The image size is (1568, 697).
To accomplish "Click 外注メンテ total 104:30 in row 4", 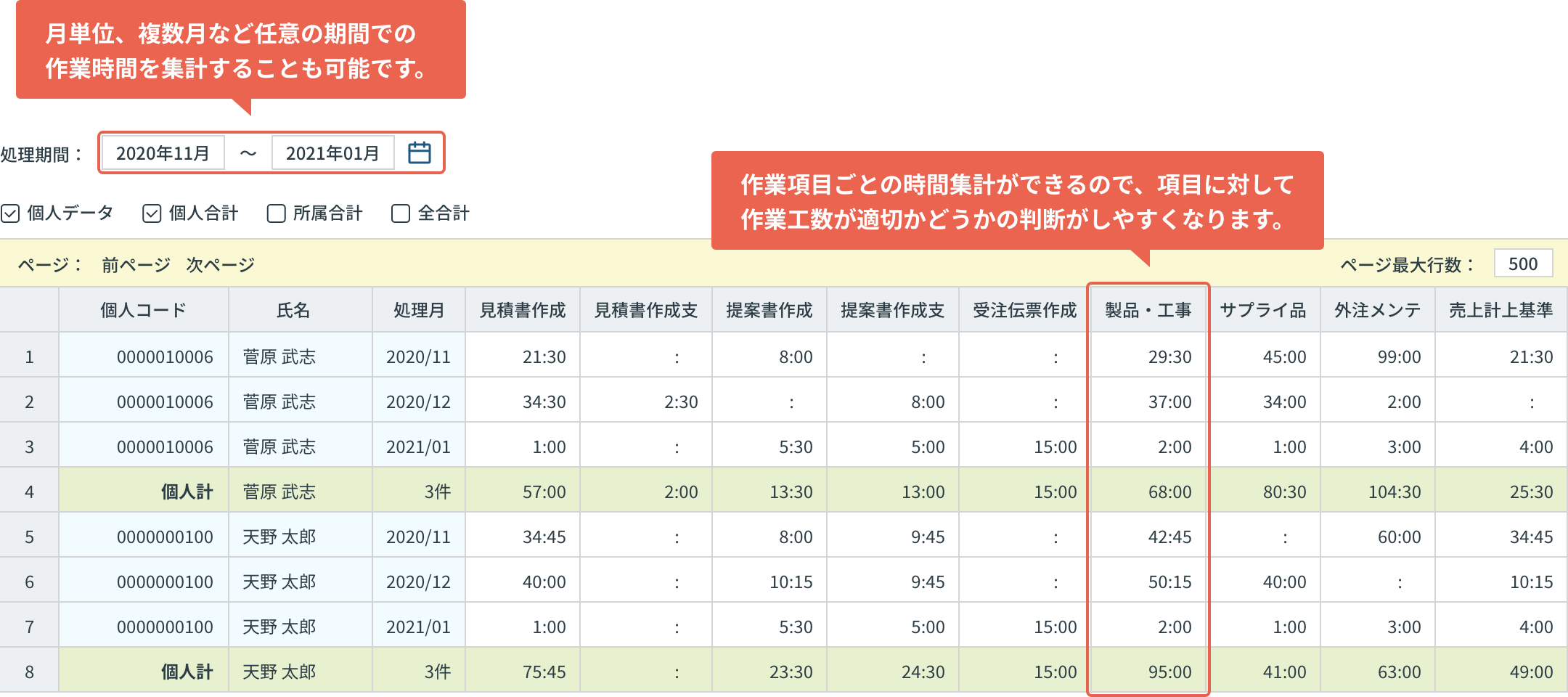I will click(1395, 492).
